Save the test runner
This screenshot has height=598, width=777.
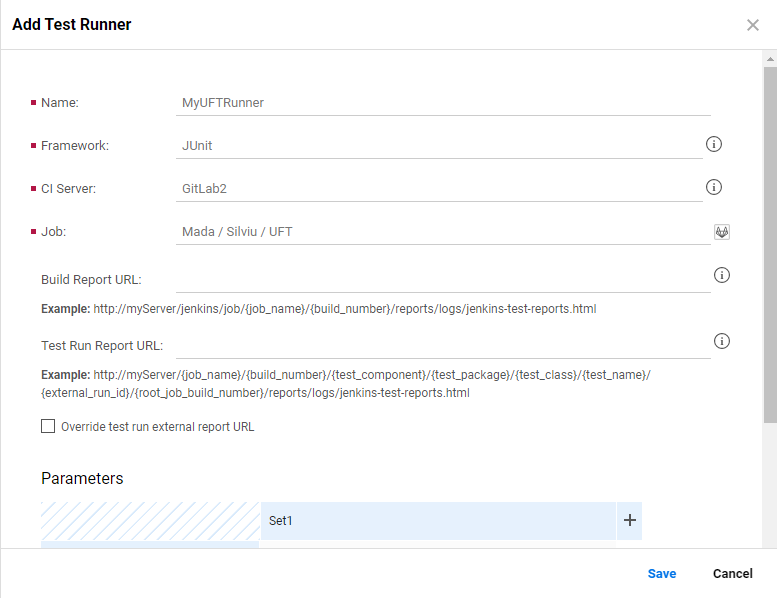click(661, 574)
